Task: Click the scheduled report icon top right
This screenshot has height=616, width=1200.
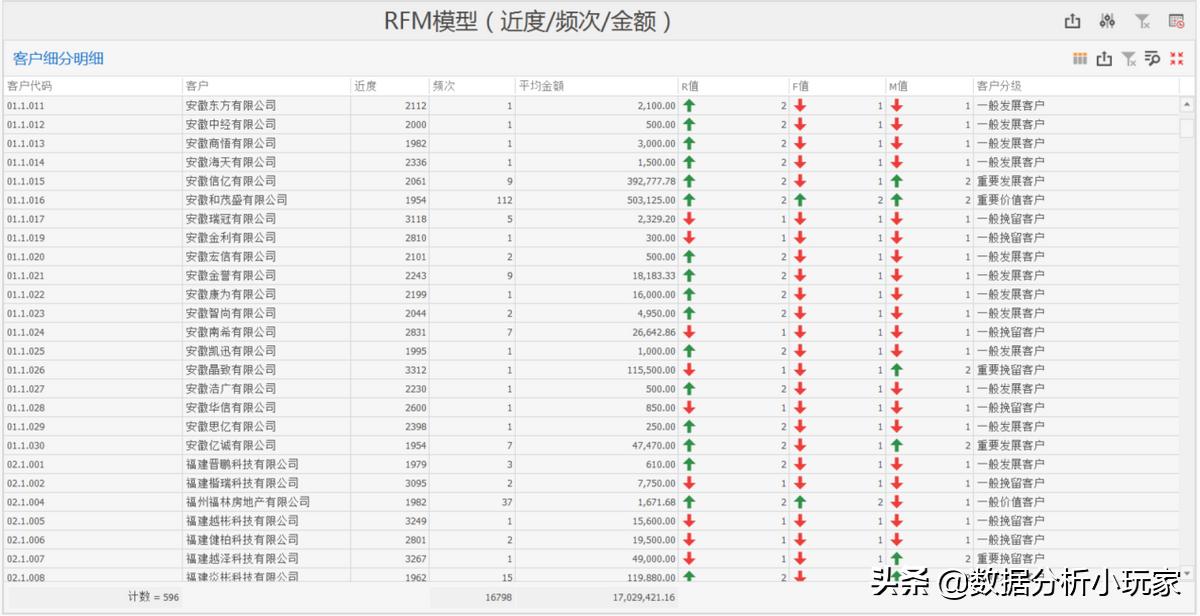Action: click(x=1175, y=21)
